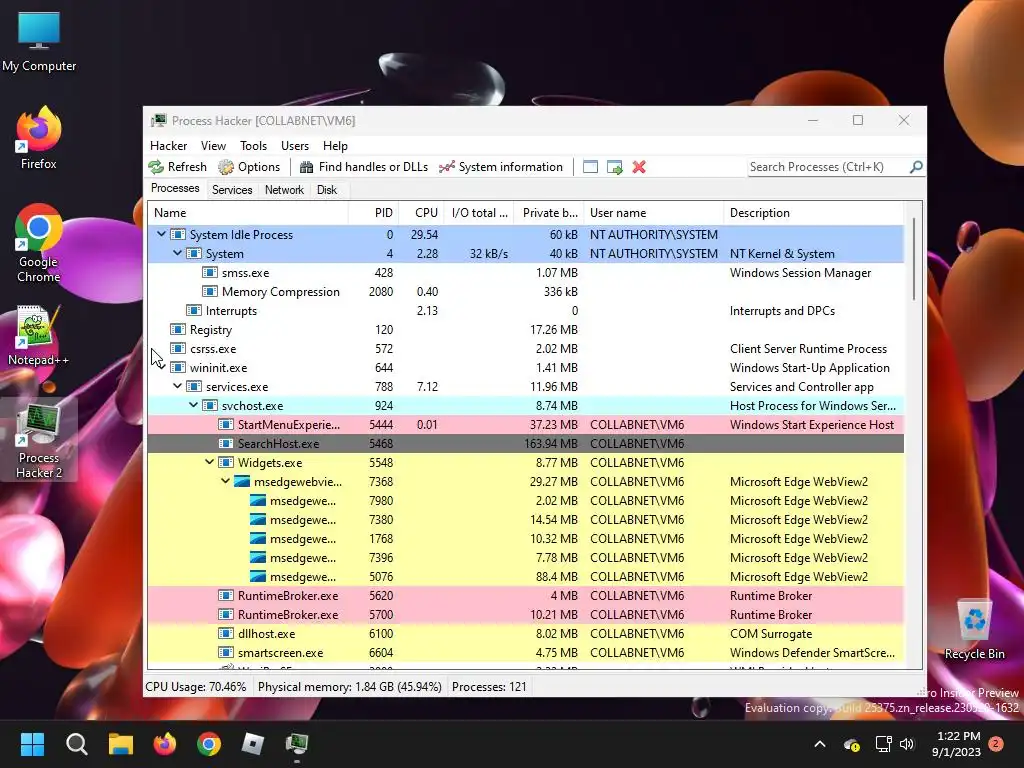
Task: Click the CPU Usage status bar entry
Action: [x=196, y=687]
